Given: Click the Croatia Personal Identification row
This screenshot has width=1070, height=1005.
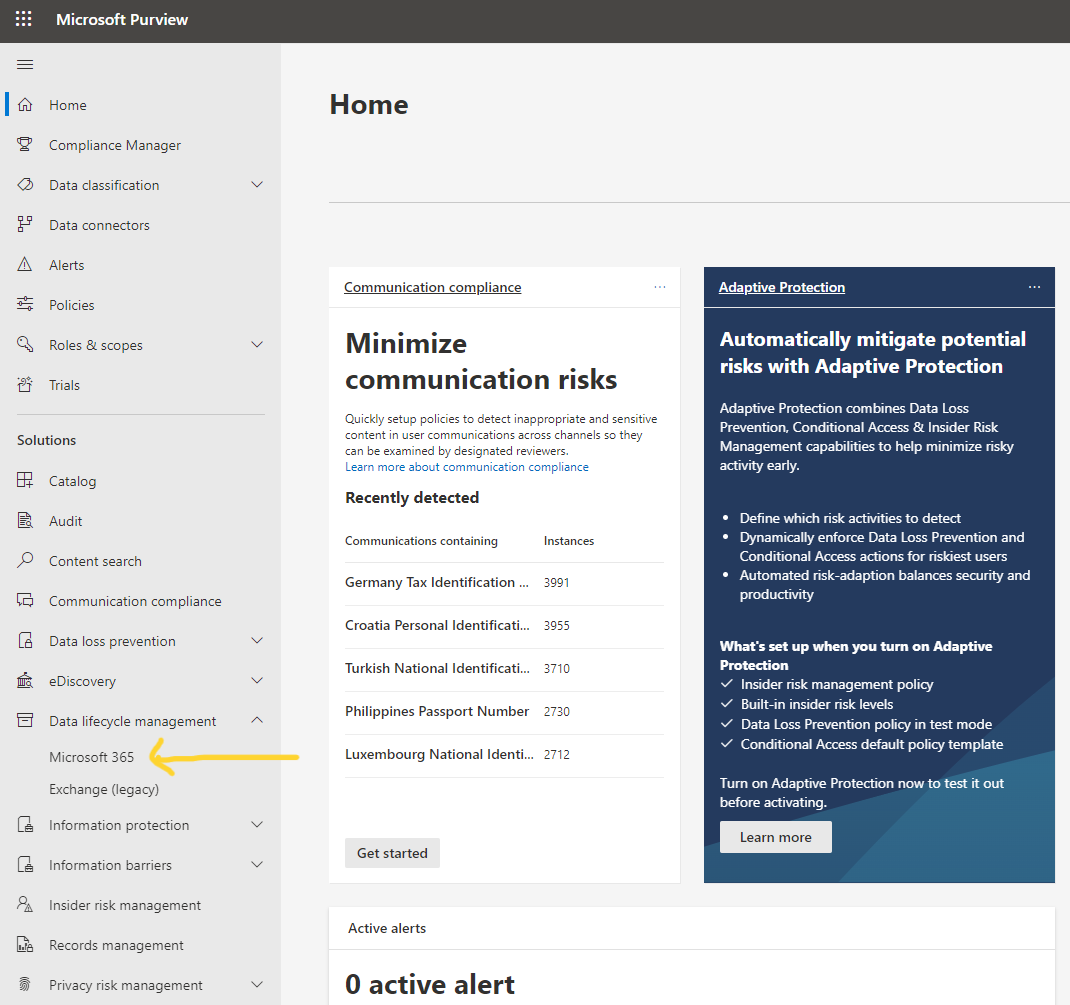Looking at the screenshot, I should point(504,626).
